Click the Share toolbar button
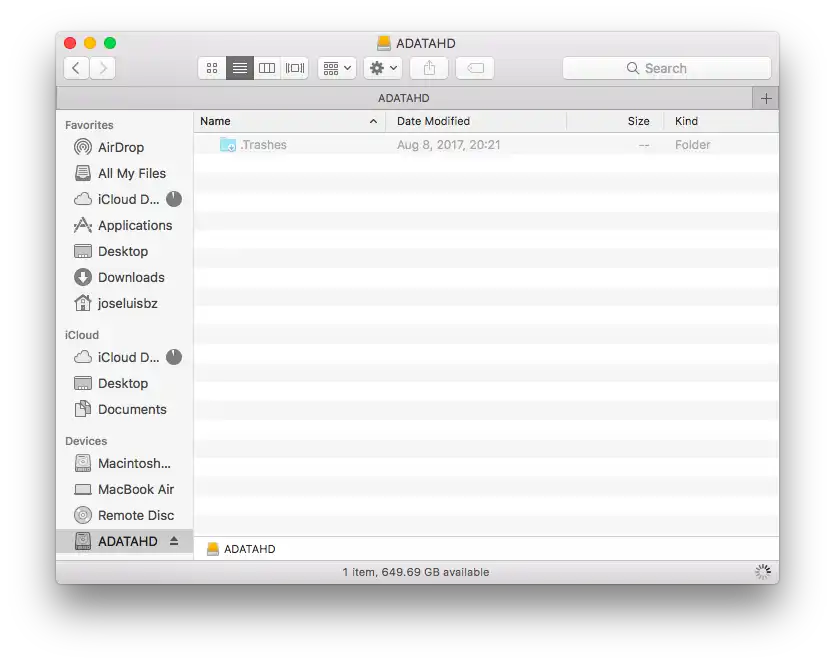 click(x=429, y=68)
